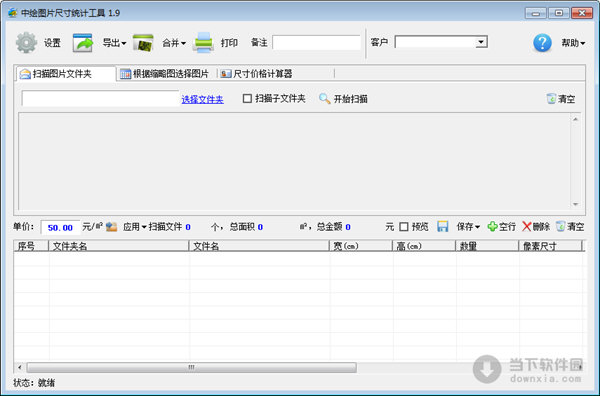The image size is (600, 396).
Task: Toggle the 预览 checkbox
Action: pyautogui.click(x=404, y=227)
